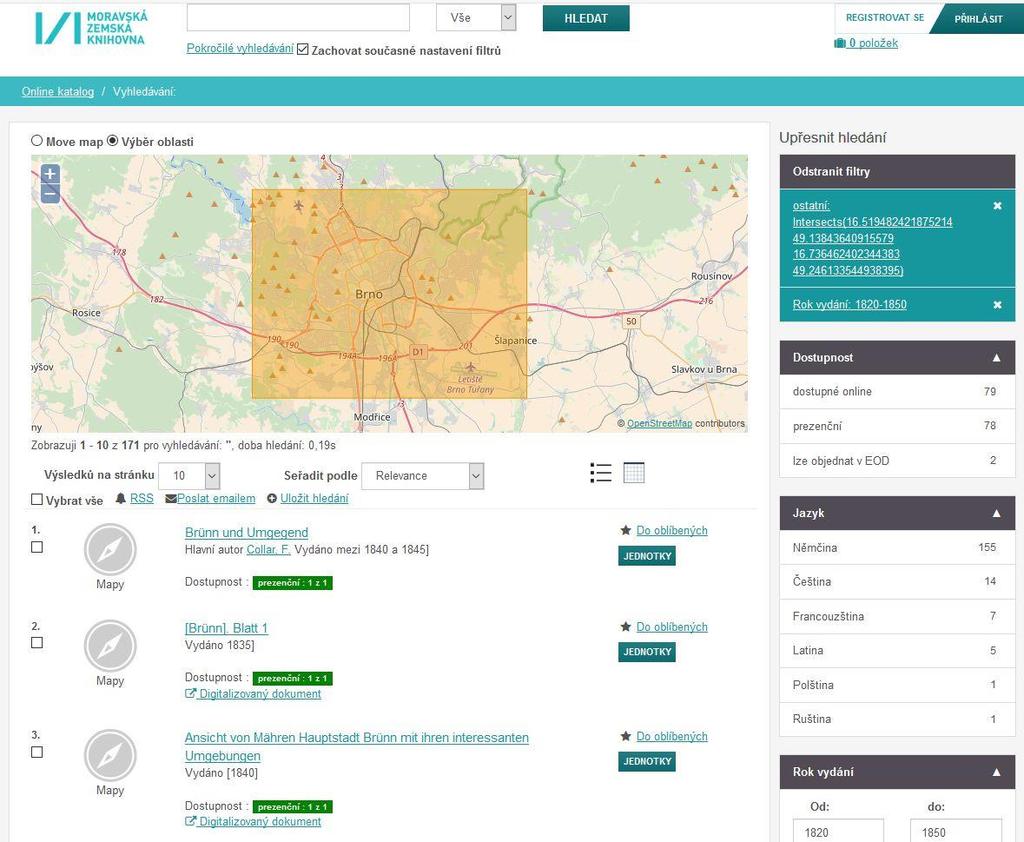1024x842 pixels.
Task: Open the OpenStreetMap attribution link
Action: (660, 423)
